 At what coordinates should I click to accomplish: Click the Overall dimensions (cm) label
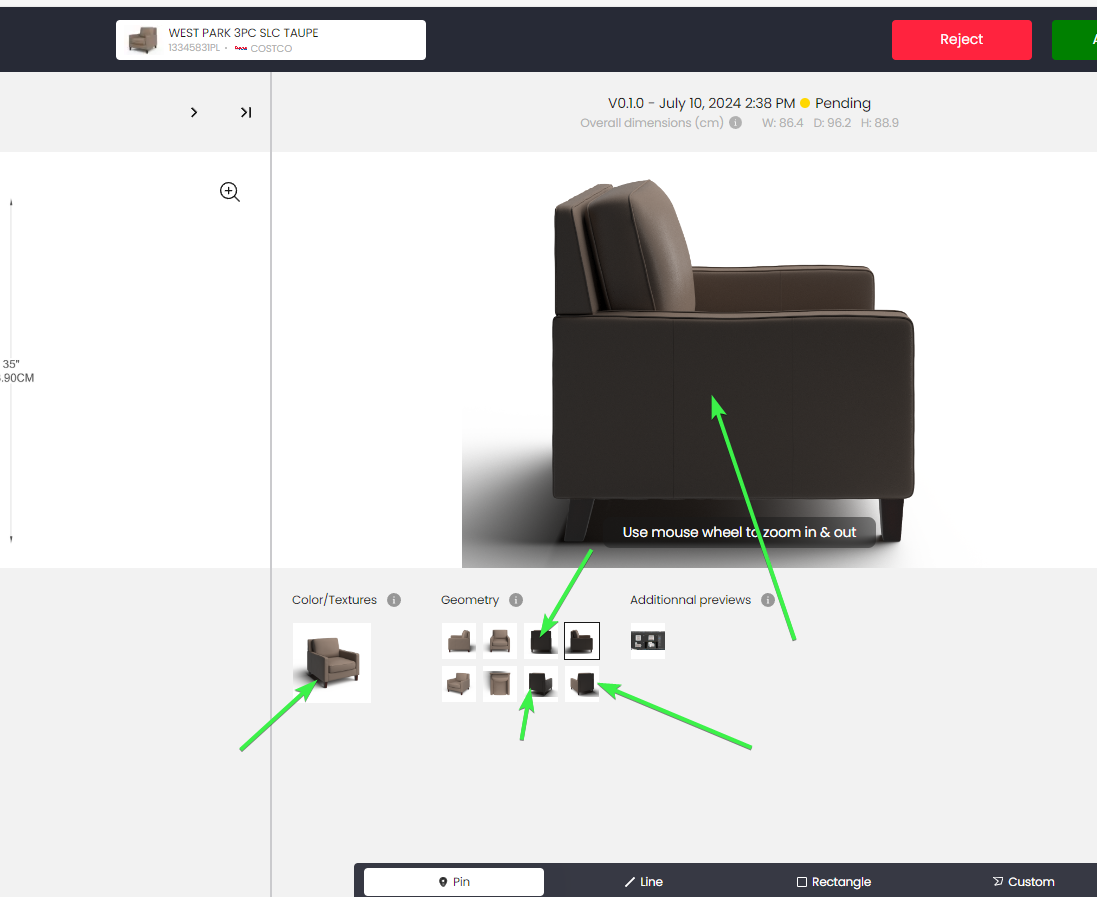651,122
